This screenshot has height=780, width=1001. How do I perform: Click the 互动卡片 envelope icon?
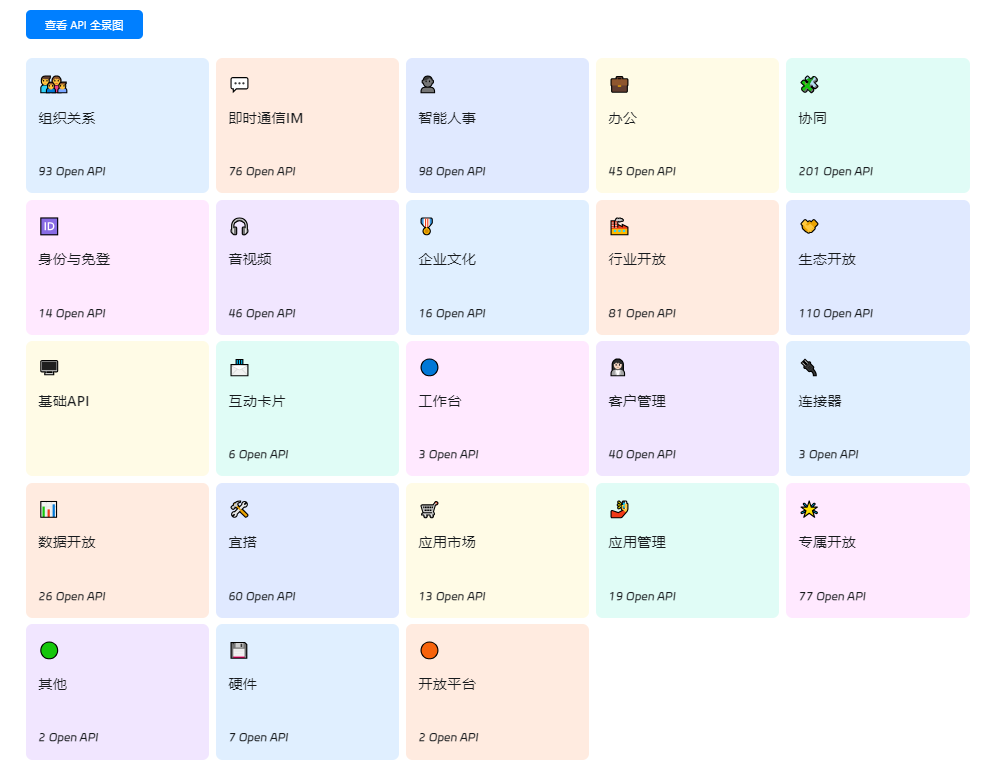(x=239, y=368)
